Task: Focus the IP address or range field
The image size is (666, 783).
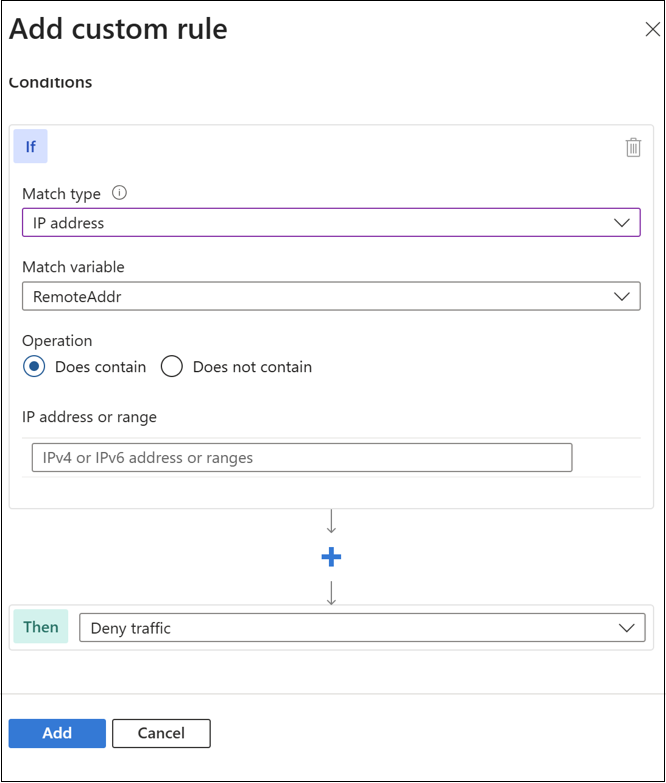Action: 301,458
